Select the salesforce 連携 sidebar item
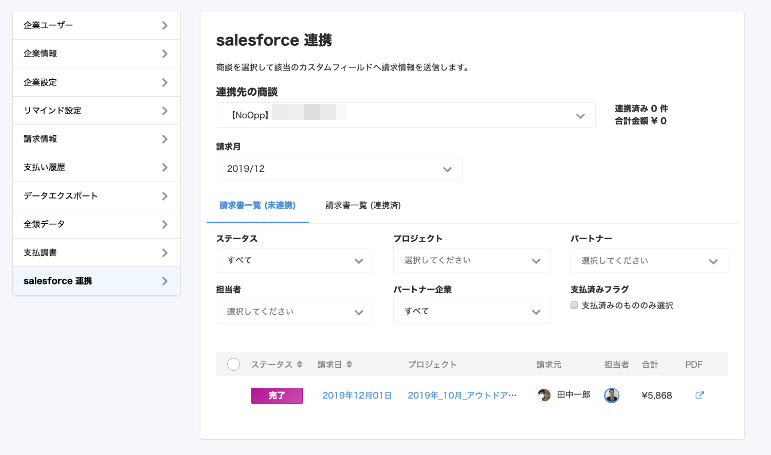The width and height of the screenshot is (771, 455). pyautogui.click(x=96, y=281)
